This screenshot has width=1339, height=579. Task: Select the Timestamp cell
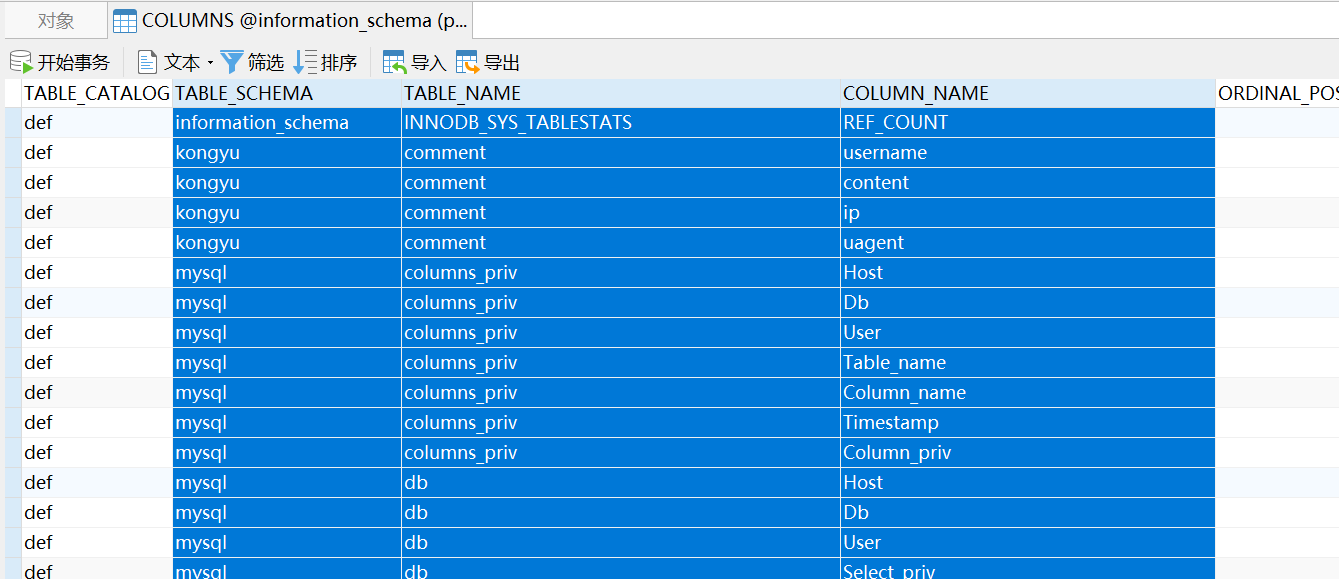(1028, 423)
